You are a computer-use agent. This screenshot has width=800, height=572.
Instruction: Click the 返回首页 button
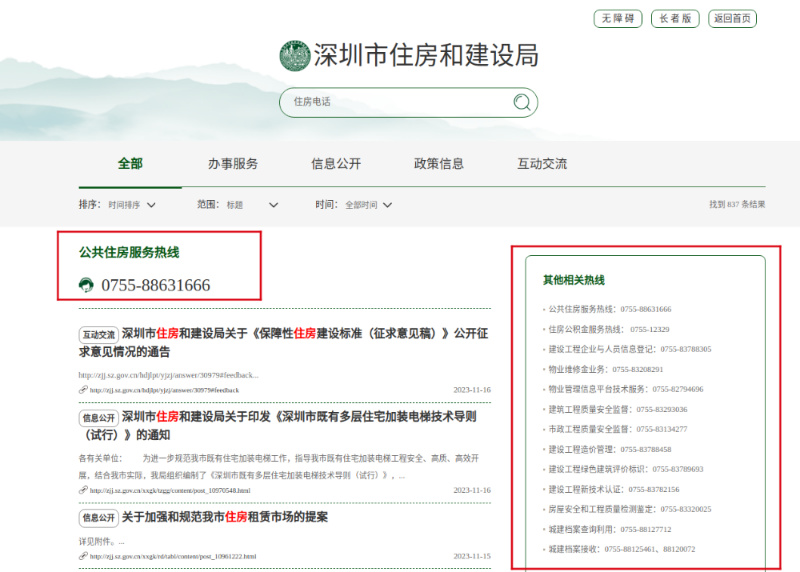tap(732, 19)
